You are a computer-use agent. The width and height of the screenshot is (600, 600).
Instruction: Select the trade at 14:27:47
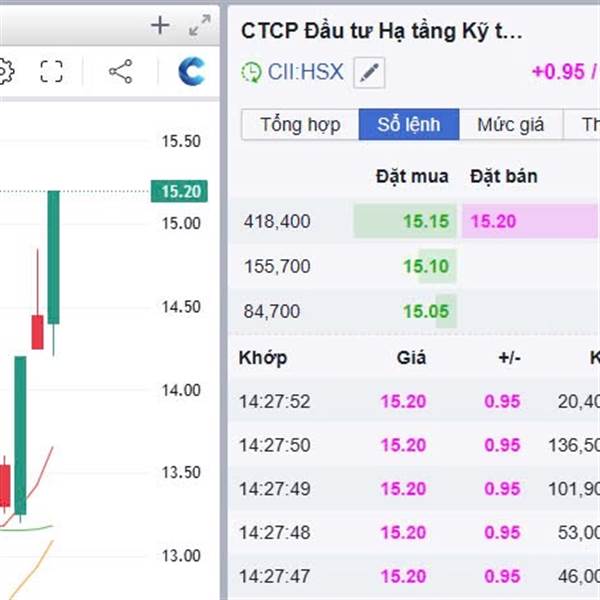pos(414,576)
